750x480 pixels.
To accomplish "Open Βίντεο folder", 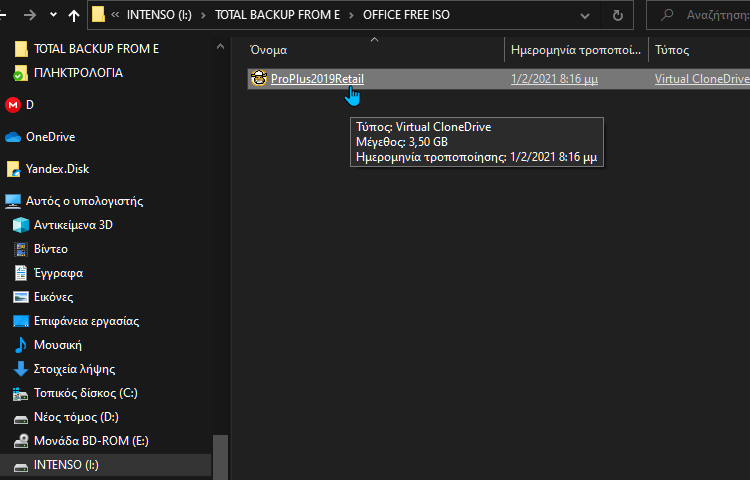I will [51, 249].
